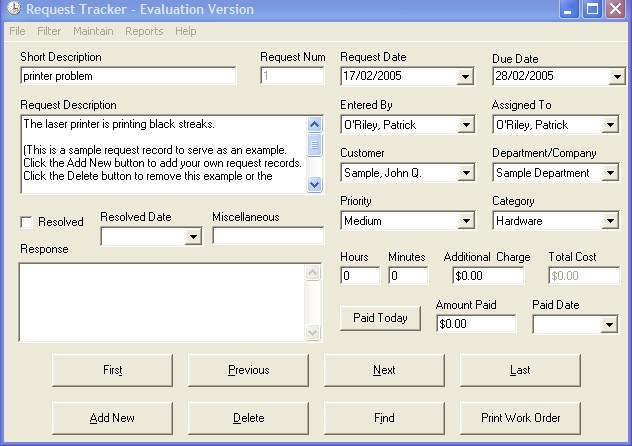This screenshot has height=446, width=632.
Task: Click the Miscellaneous input field
Action: coord(268,236)
